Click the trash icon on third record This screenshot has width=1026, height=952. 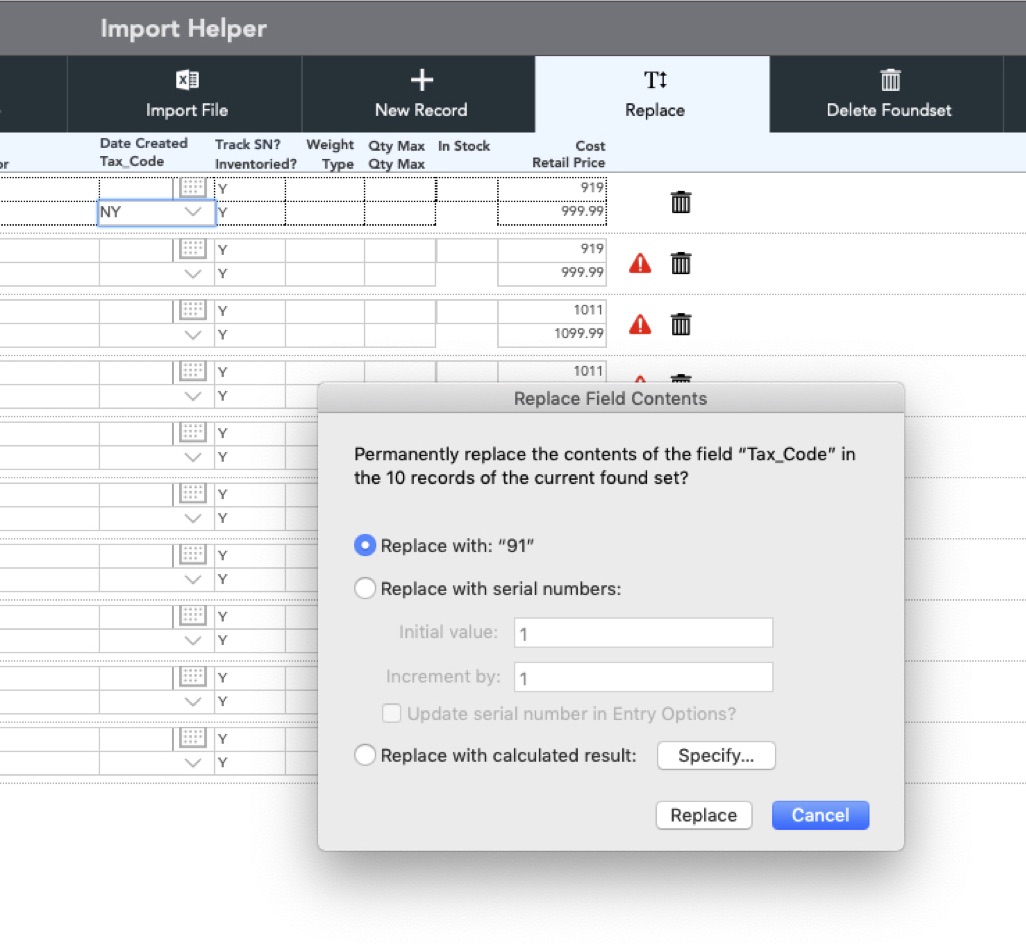click(681, 325)
